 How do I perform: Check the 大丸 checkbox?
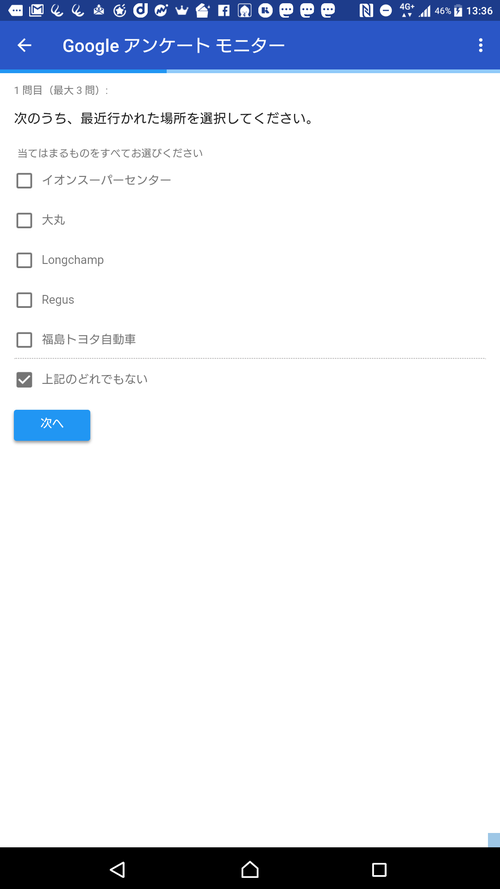pyautogui.click(x=24, y=221)
